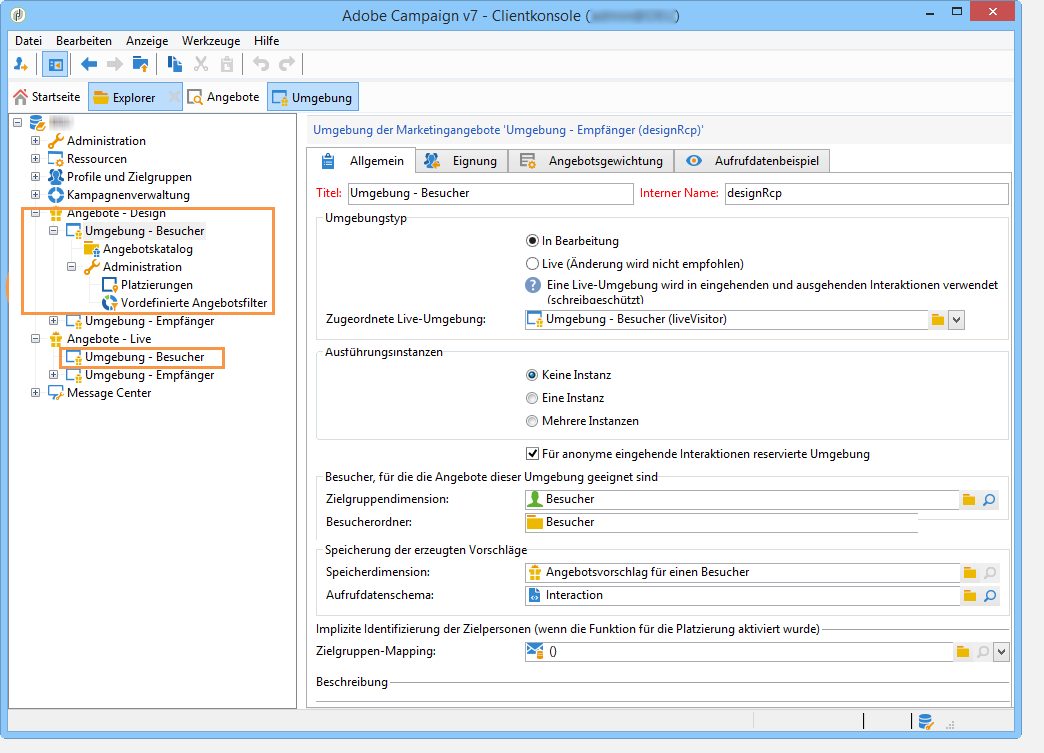Switch to the Angebotsgewichtung tab
Screen dimensions: 1044x753
point(592,160)
